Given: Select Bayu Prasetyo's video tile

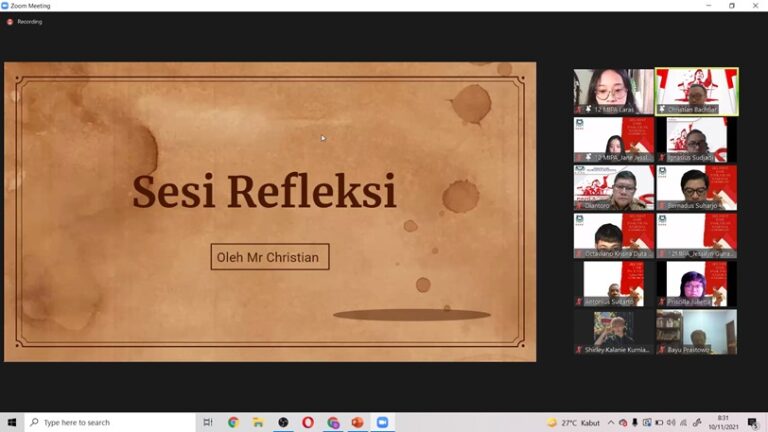Looking at the screenshot, I should pyautogui.click(x=697, y=332).
